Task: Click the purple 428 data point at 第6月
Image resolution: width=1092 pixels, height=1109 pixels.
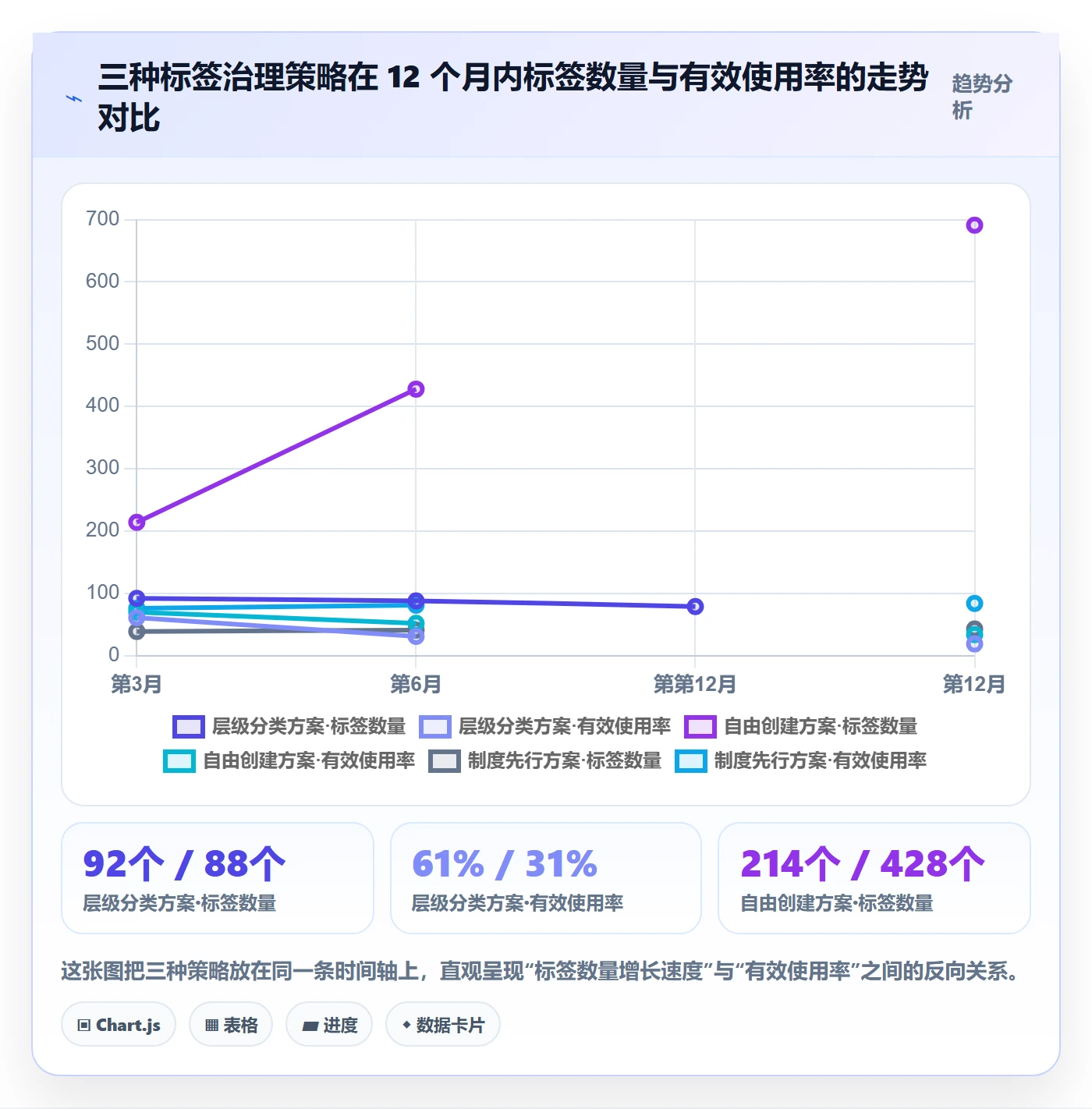Action: 416,389
